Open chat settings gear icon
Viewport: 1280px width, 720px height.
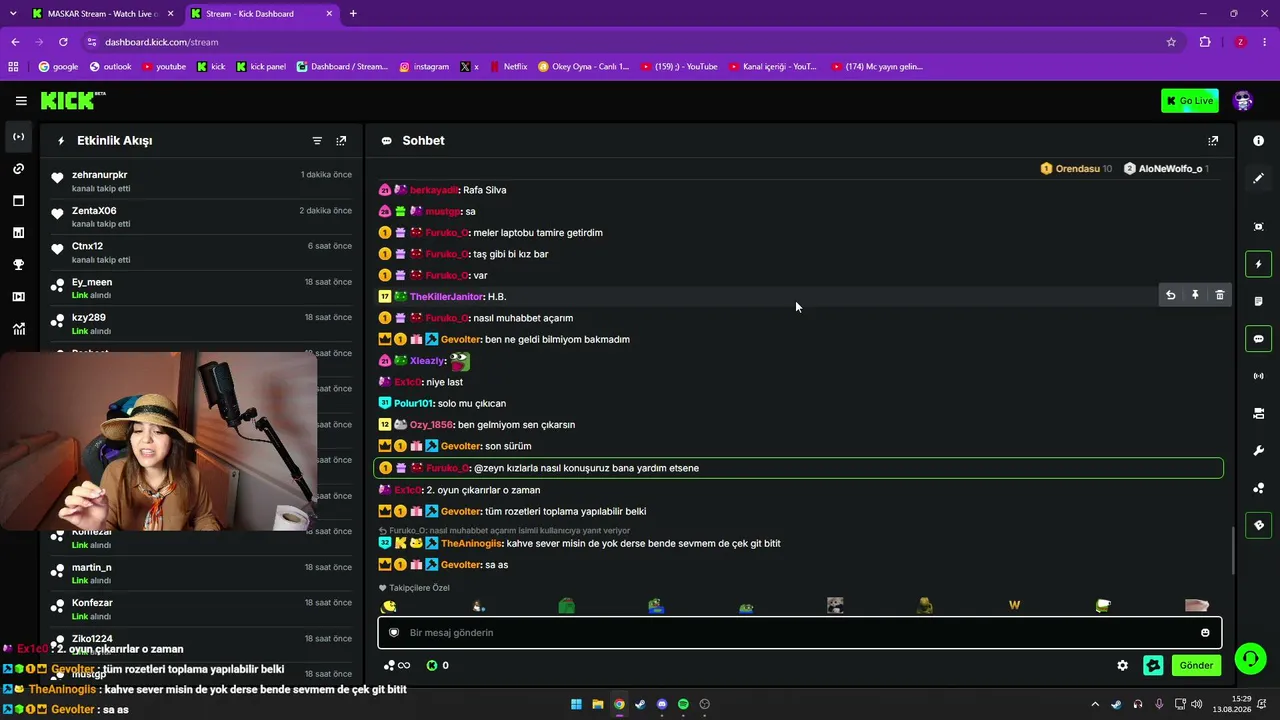tap(1123, 665)
